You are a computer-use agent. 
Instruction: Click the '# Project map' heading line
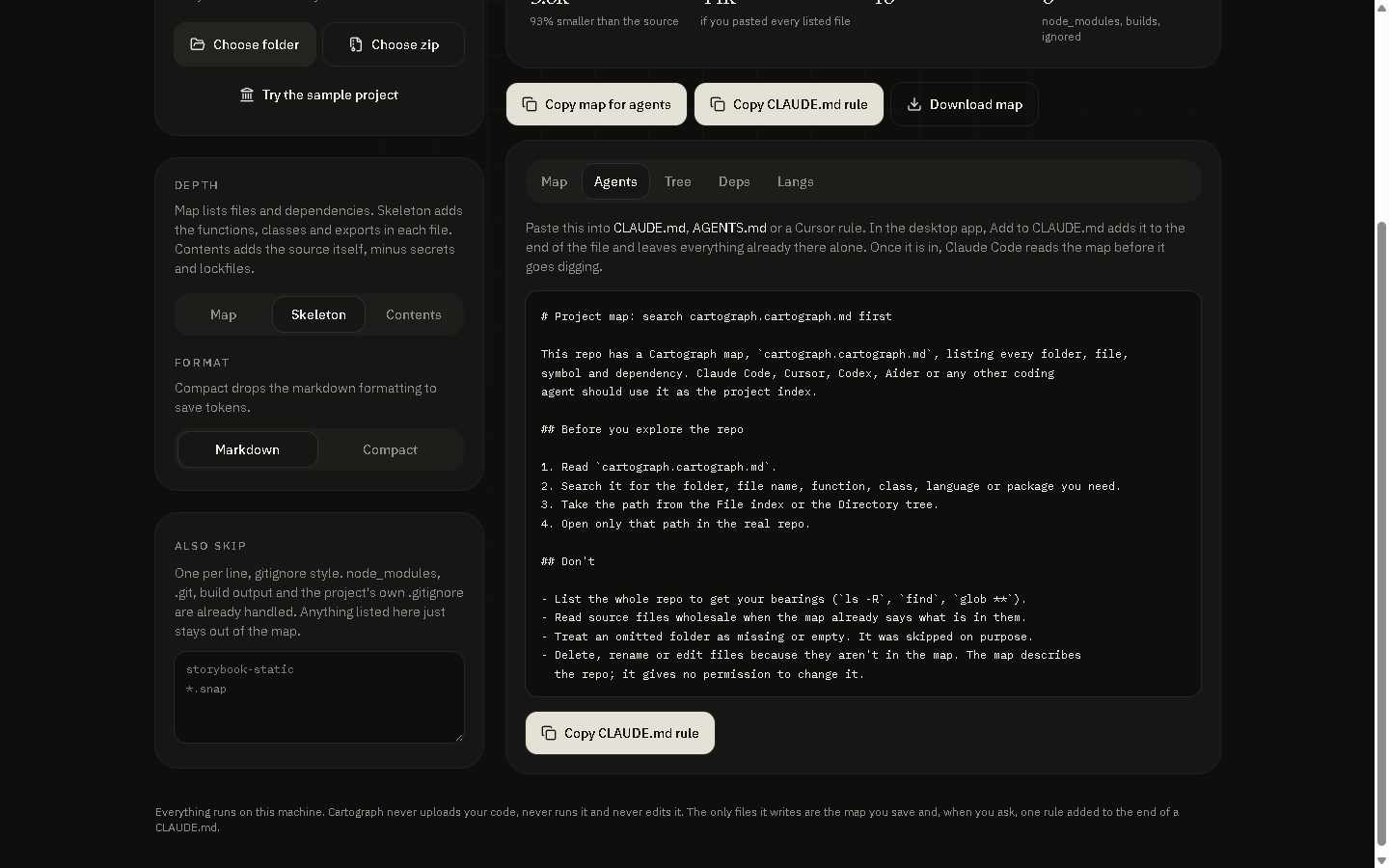coord(717,316)
